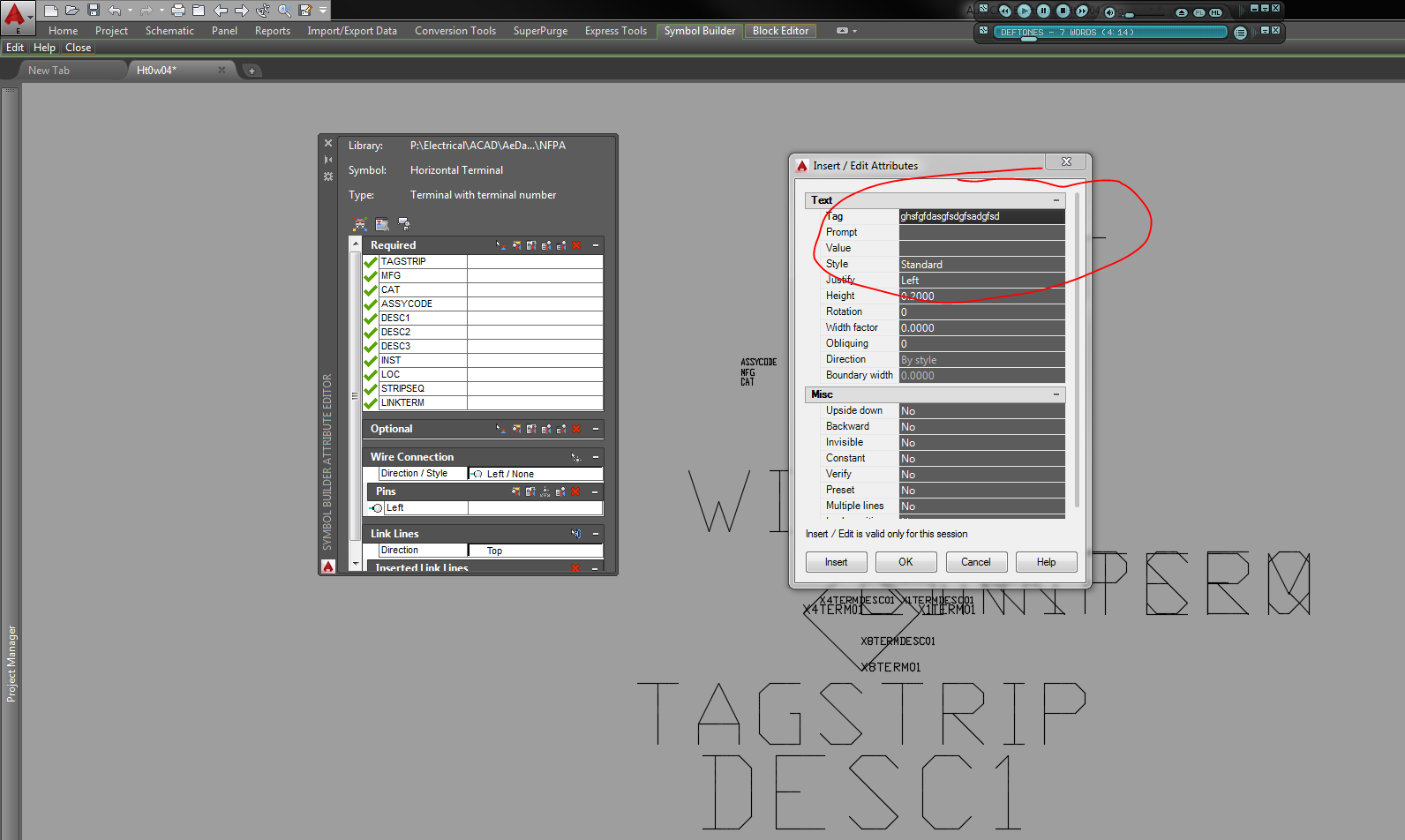The image size is (1405, 840).
Task: Open the Justify value Left dropdown
Action: [981, 281]
